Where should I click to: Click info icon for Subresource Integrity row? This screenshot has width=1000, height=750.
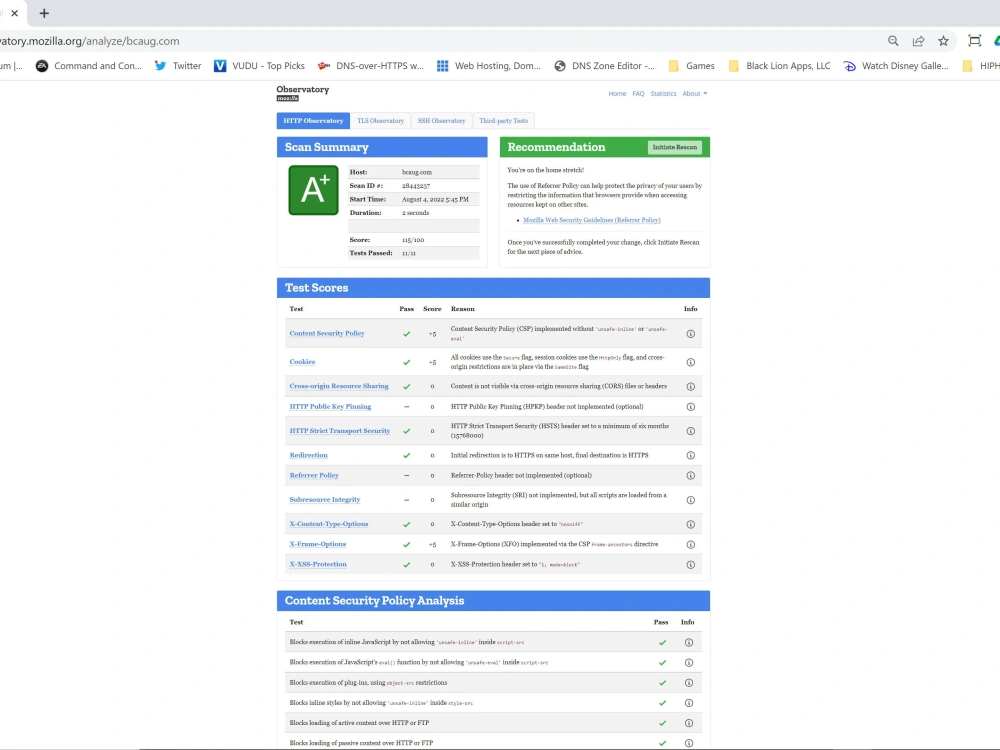(690, 500)
